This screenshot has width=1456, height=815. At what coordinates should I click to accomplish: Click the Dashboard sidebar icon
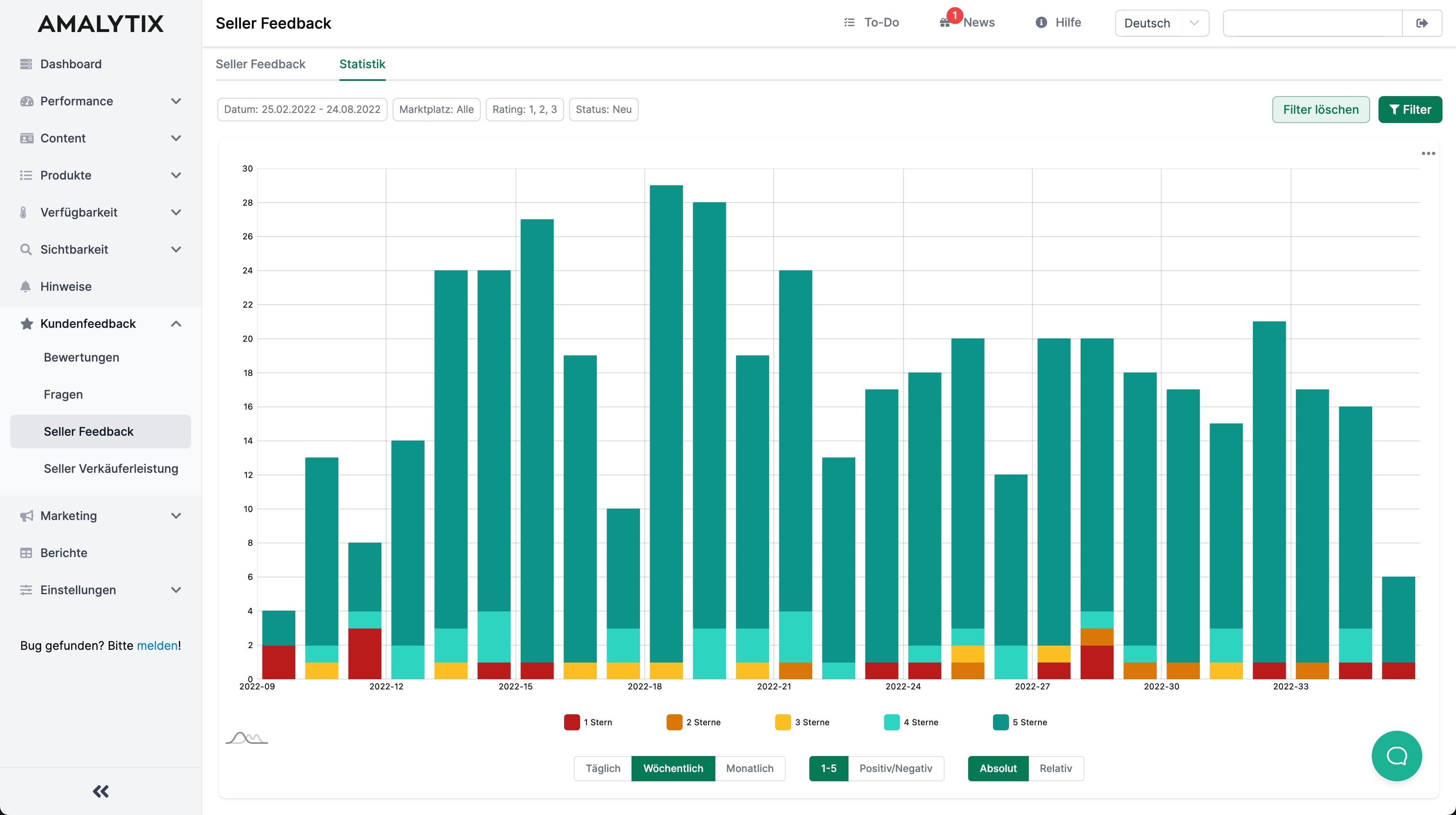click(26, 64)
